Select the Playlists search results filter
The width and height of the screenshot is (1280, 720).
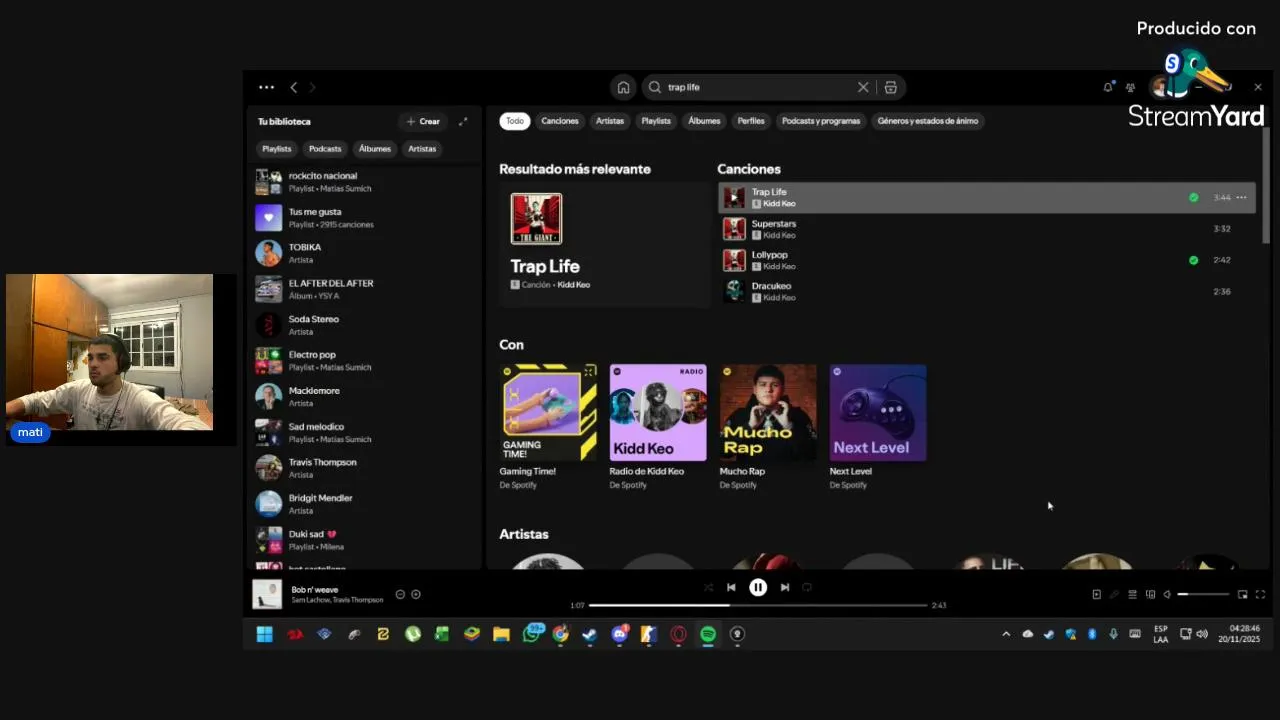656,121
